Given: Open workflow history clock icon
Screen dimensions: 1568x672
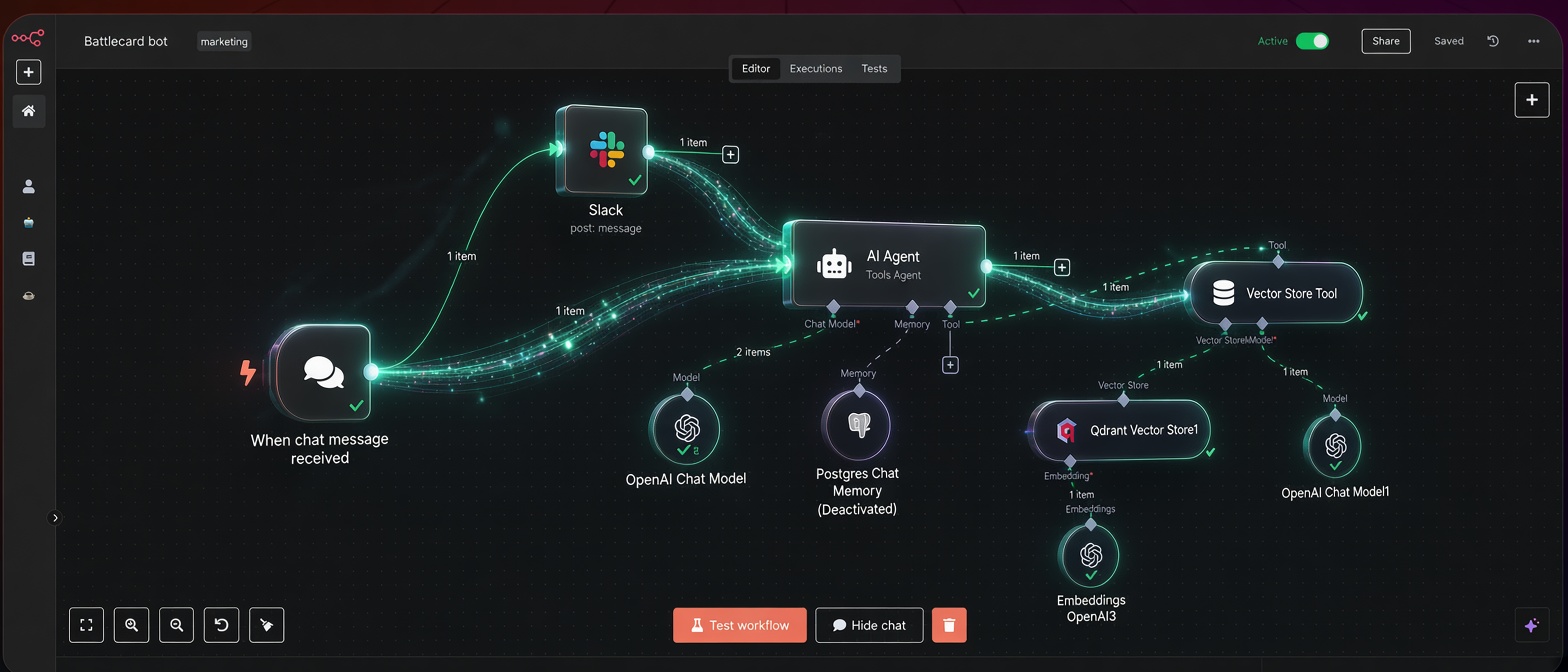Looking at the screenshot, I should [1493, 41].
